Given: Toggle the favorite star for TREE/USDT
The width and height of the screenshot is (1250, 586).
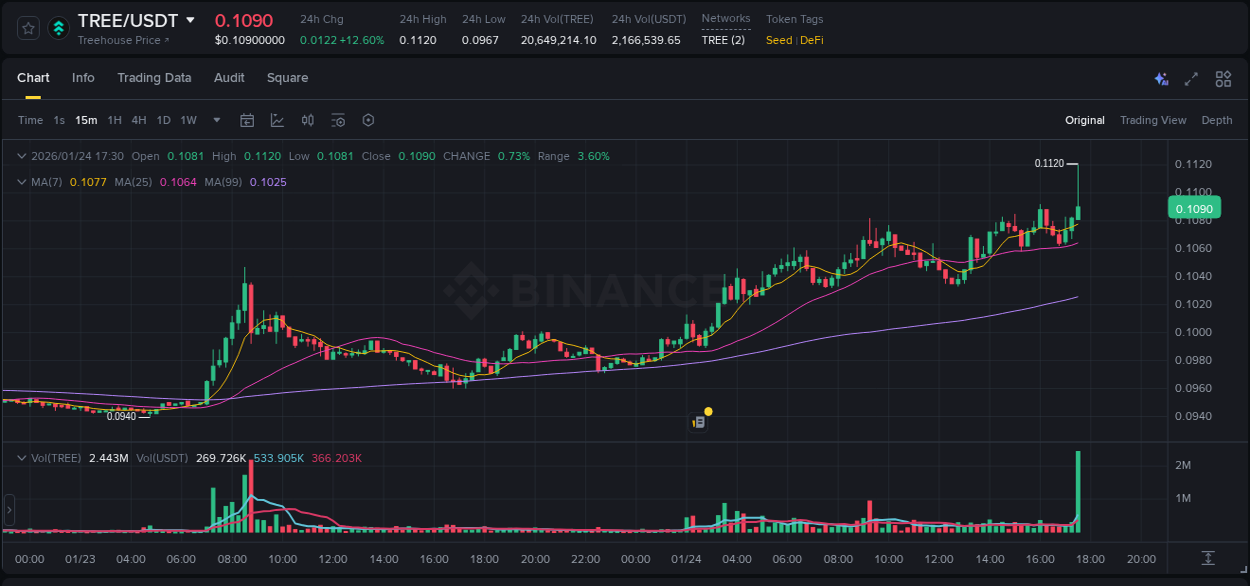Looking at the screenshot, I should point(27,27).
